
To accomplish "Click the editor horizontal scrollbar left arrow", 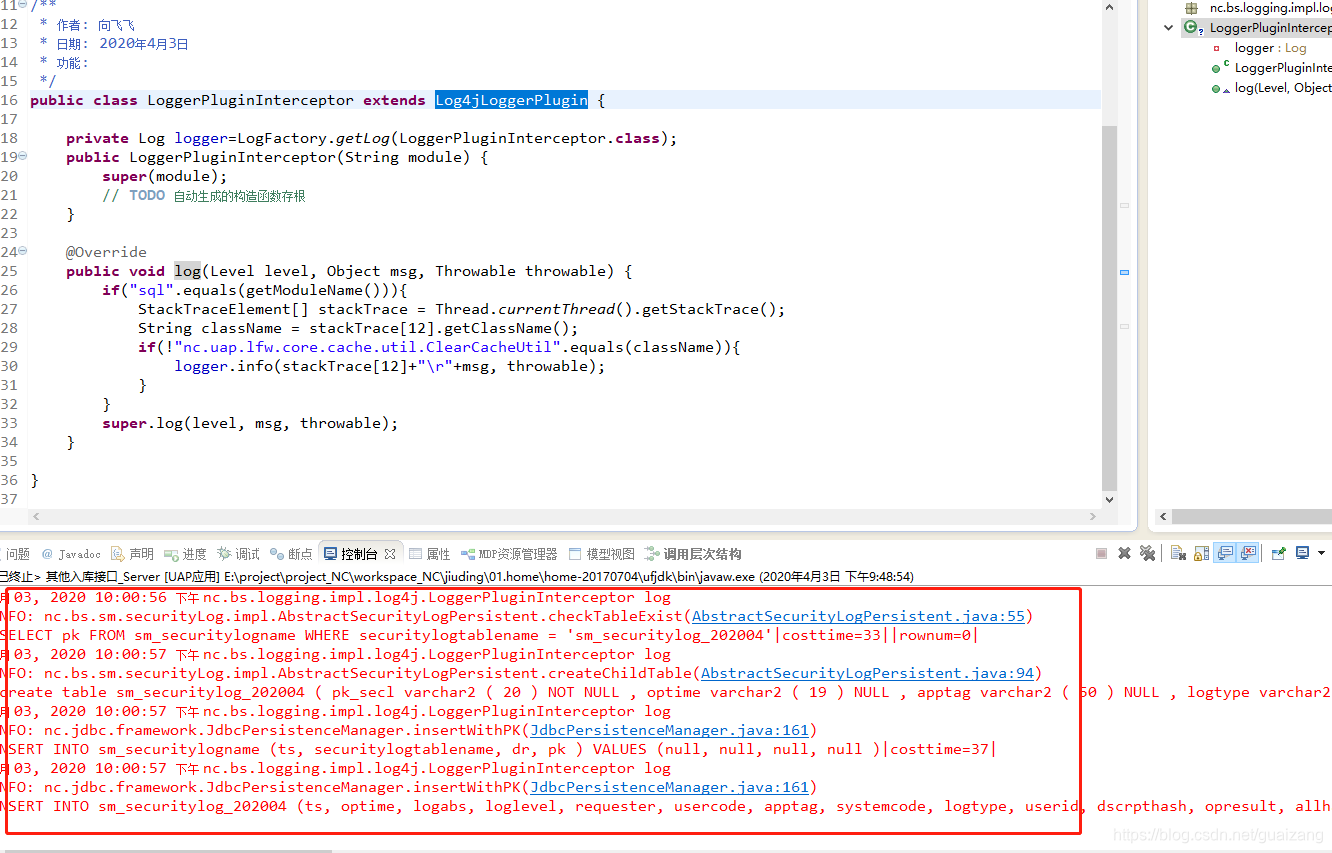I will [x=37, y=517].
